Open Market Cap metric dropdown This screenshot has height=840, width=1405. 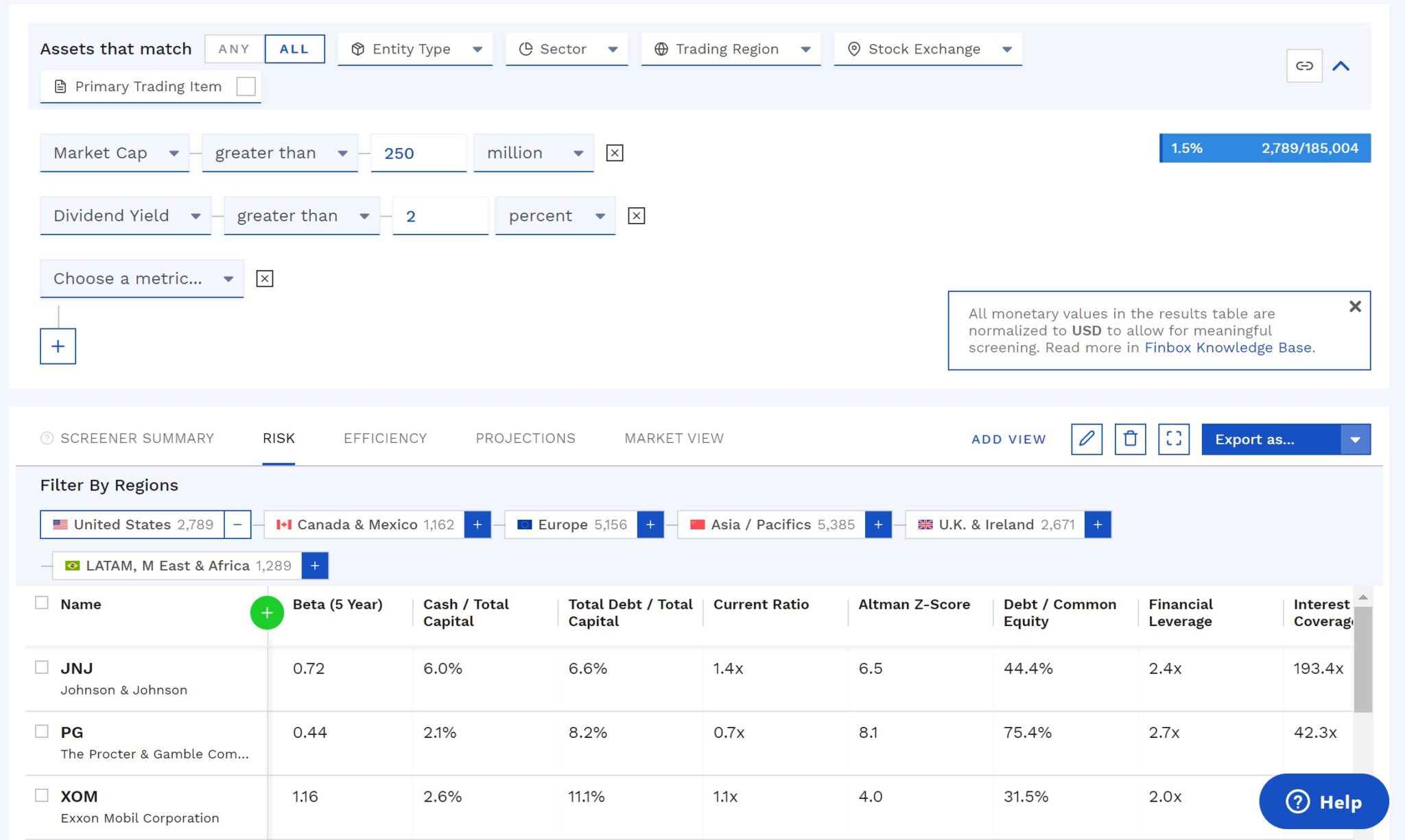[115, 153]
